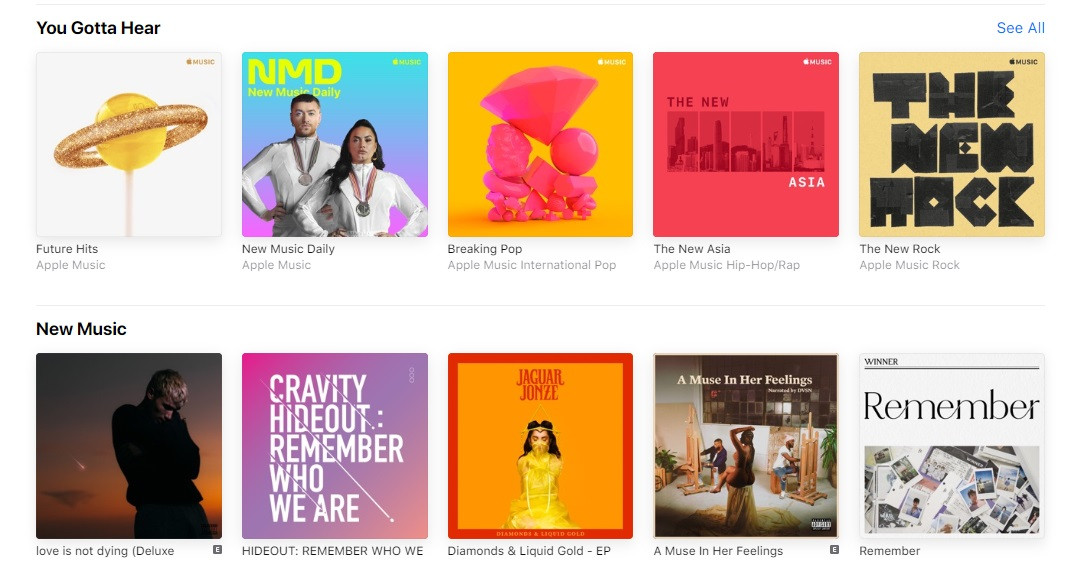Open the Jaguar Jonze album artwork

coord(540,445)
